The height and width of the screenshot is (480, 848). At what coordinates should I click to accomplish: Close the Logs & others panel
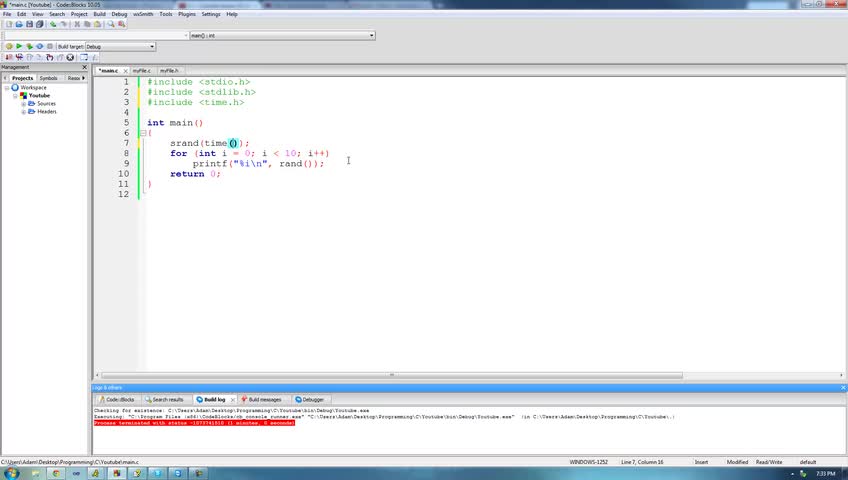(843, 388)
